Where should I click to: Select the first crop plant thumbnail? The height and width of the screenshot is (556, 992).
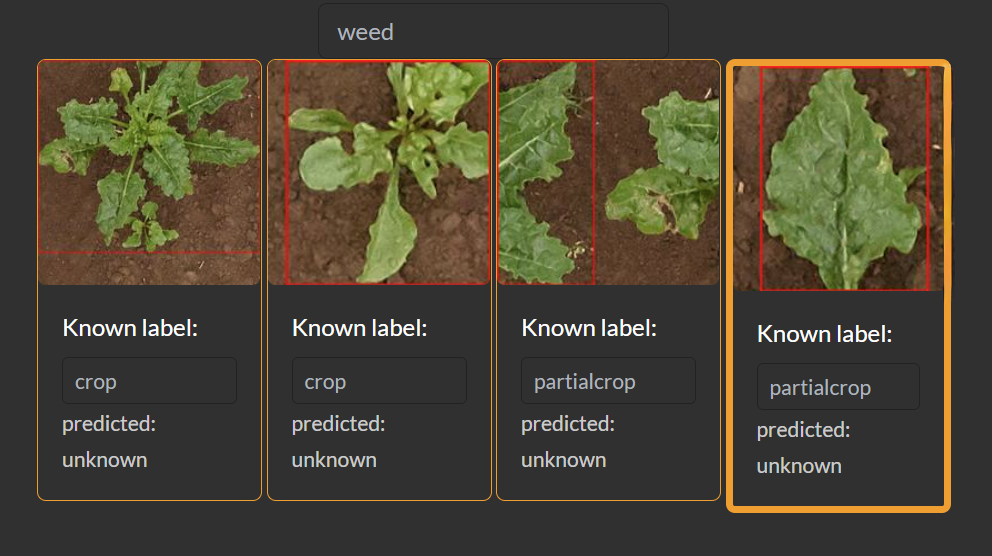(149, 172)
